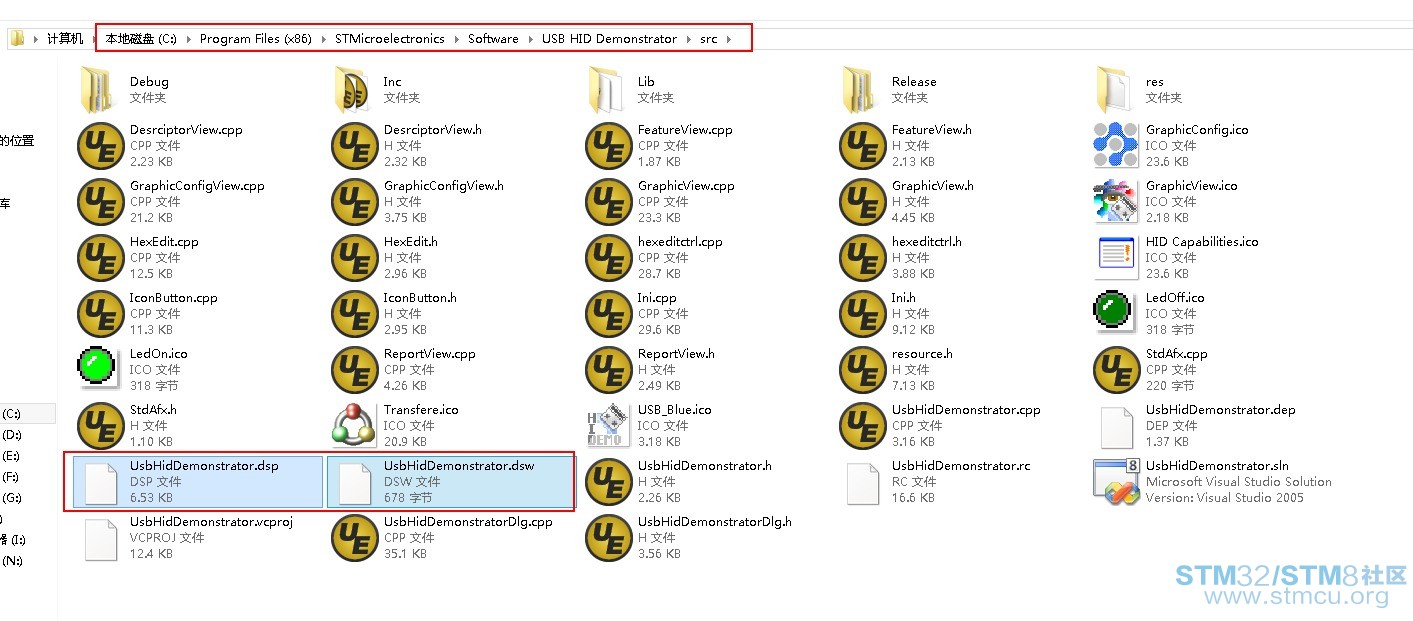Image resolution: width=1413 pixels, height=621 pixels.
Task: Select the FeatureView.cpp file icon
Action: 608,146
